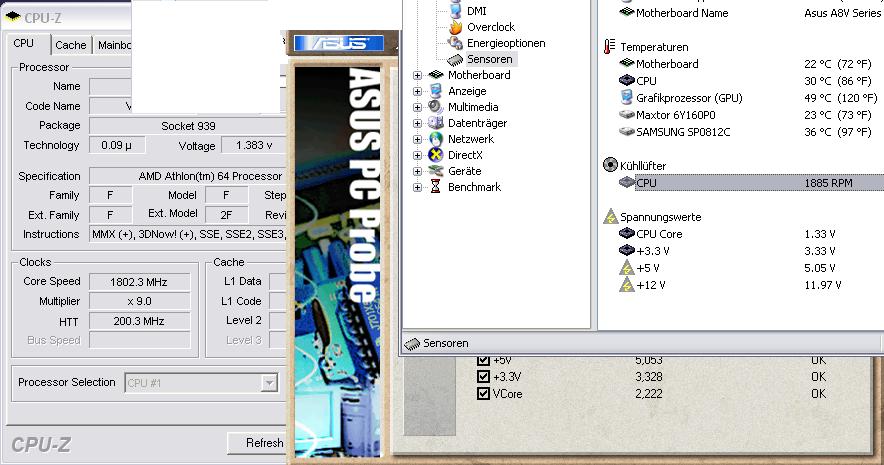The width and height of the screenshot is (884, 465).
Task: Click the Geräte devices icon
Action: click(436, 171)
